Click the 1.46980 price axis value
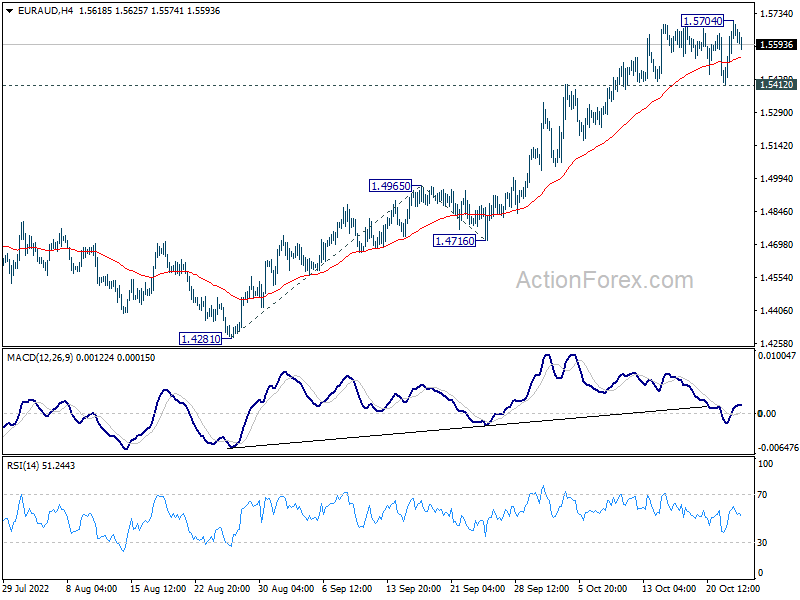This screenshot has width=800, height=600. [777, 245]
